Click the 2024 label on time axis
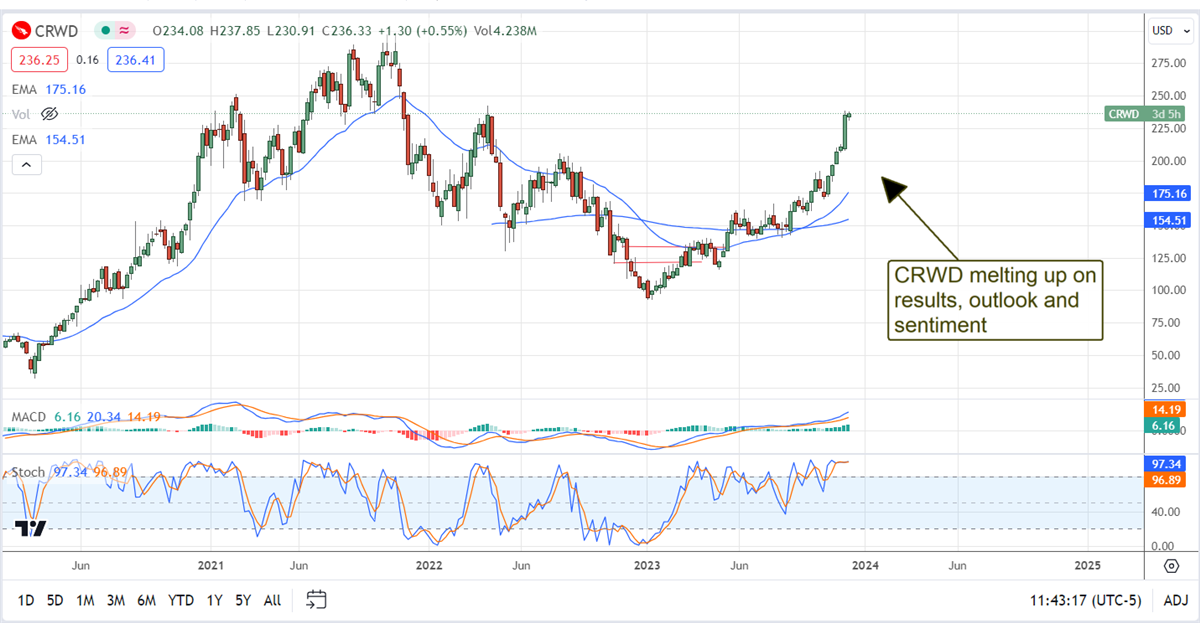This screenshot has width=1200, height=623. (x=864, y=566)
